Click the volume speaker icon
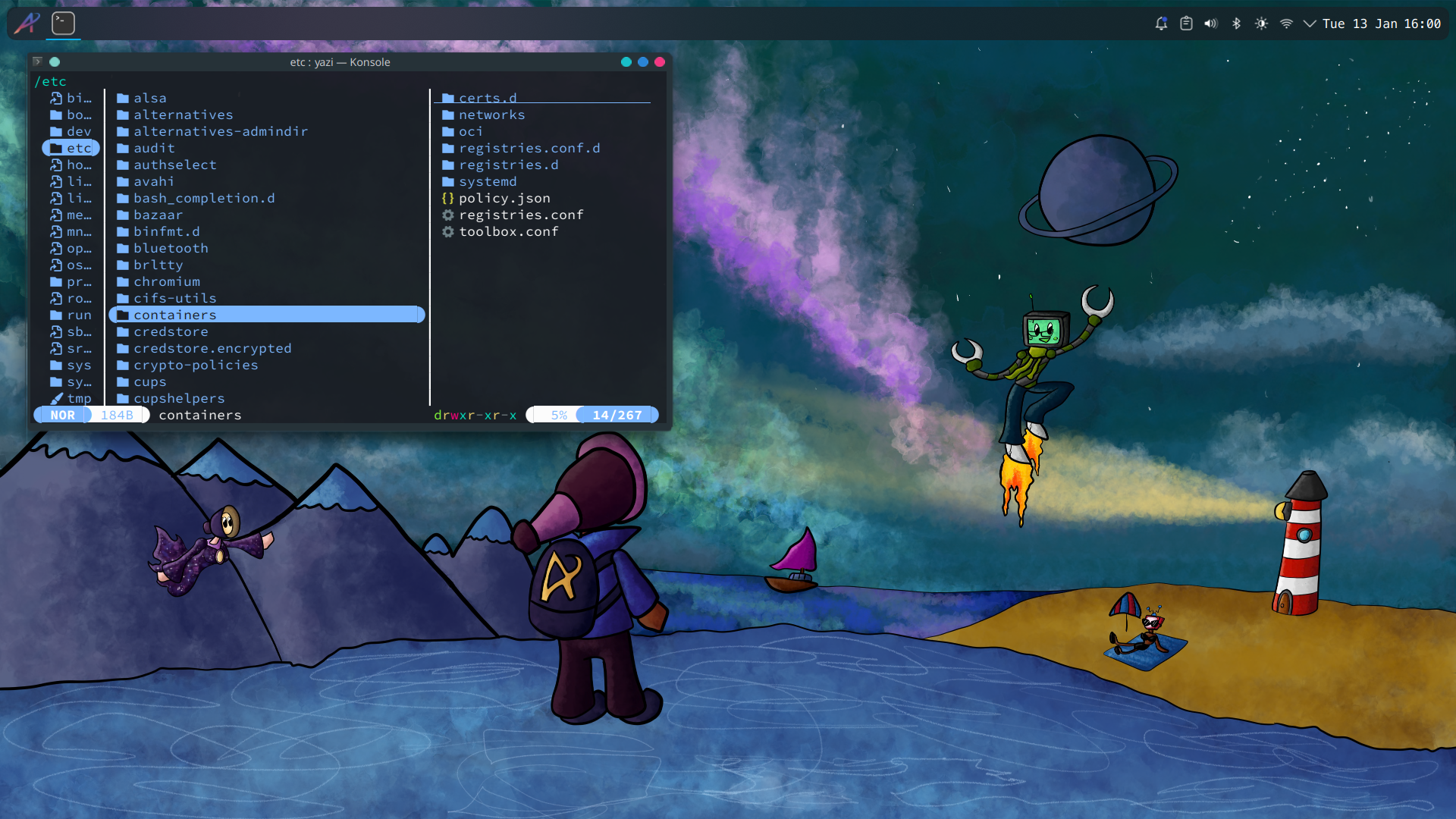 [1211, 24]
